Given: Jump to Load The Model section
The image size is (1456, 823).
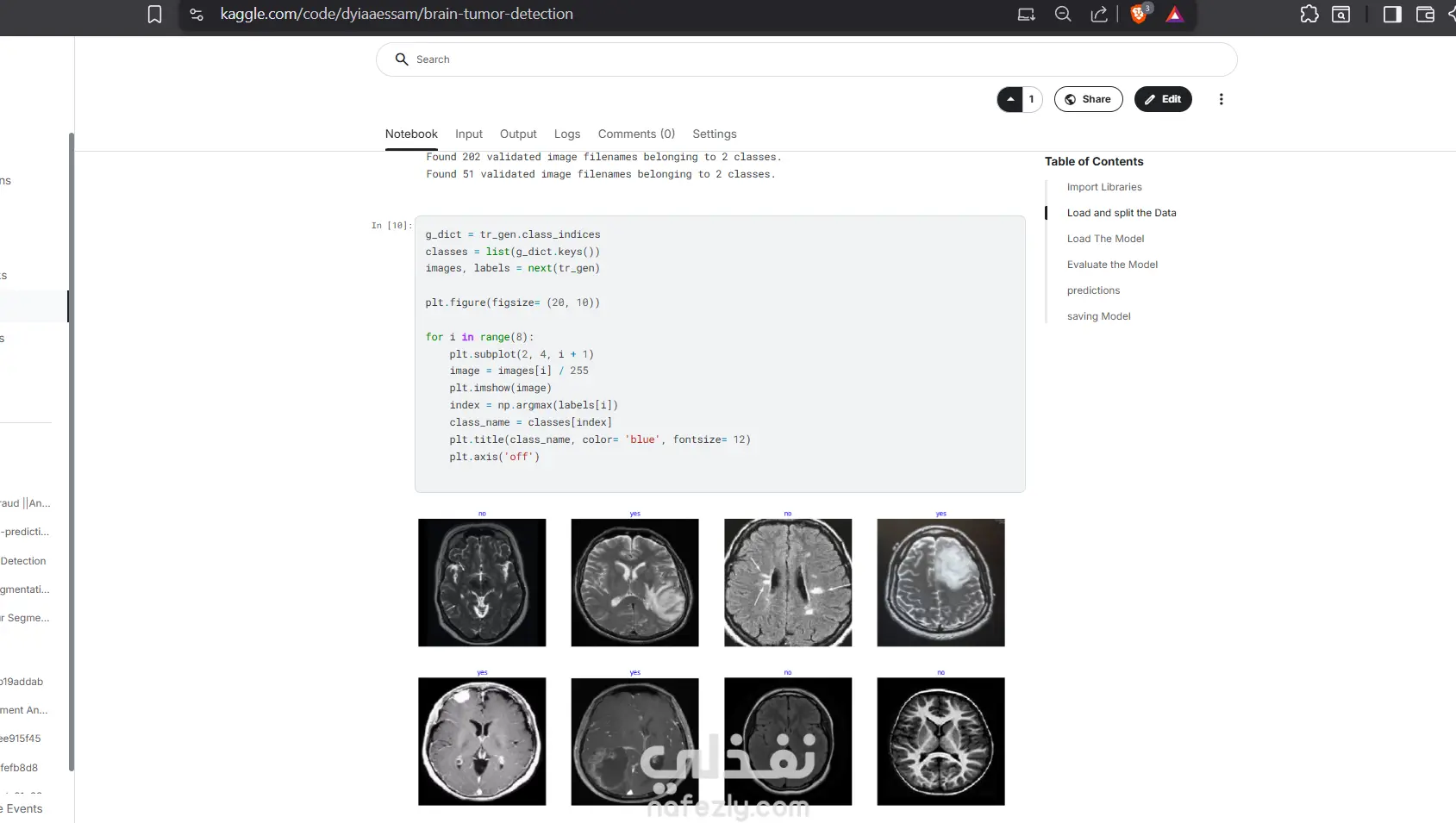Looking at the screenshot, I should coord(1105,239).
